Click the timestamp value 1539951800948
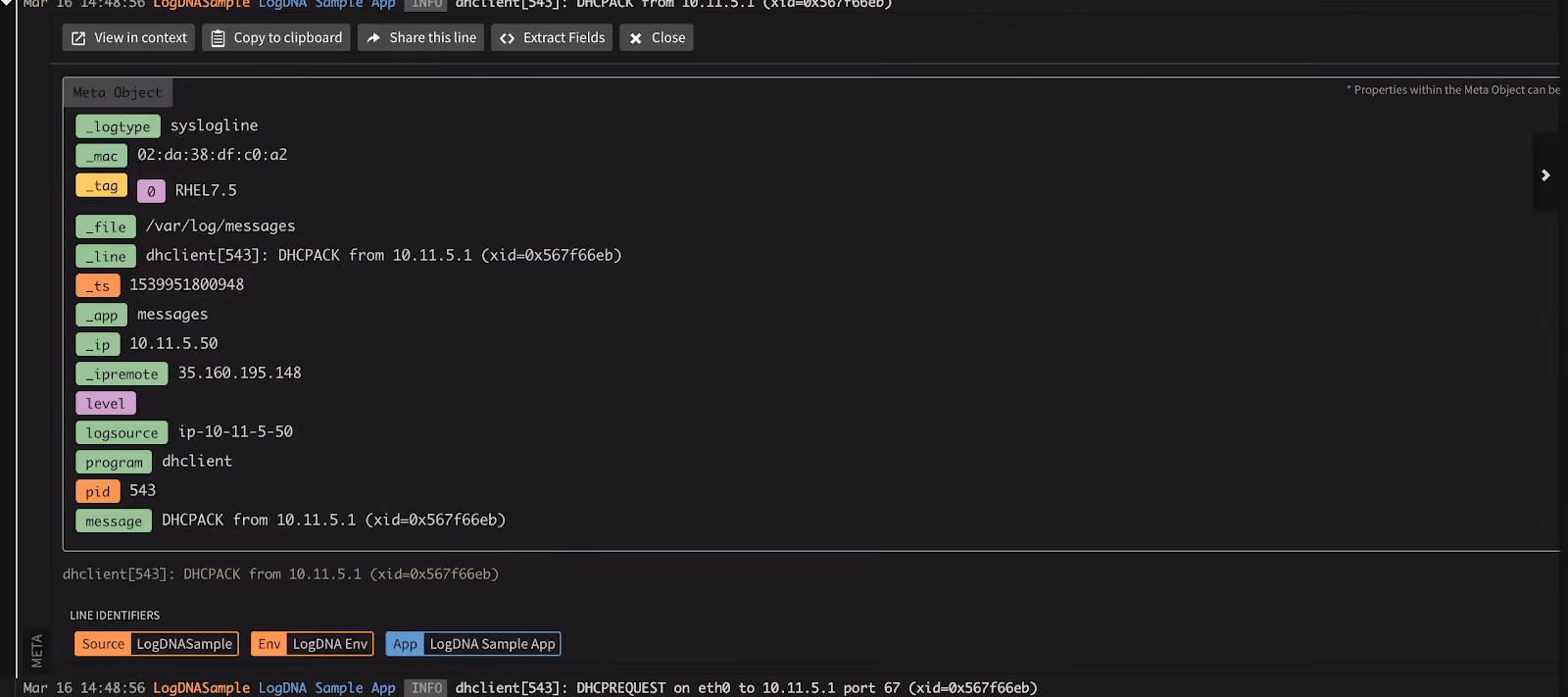 tap(187, 284)
